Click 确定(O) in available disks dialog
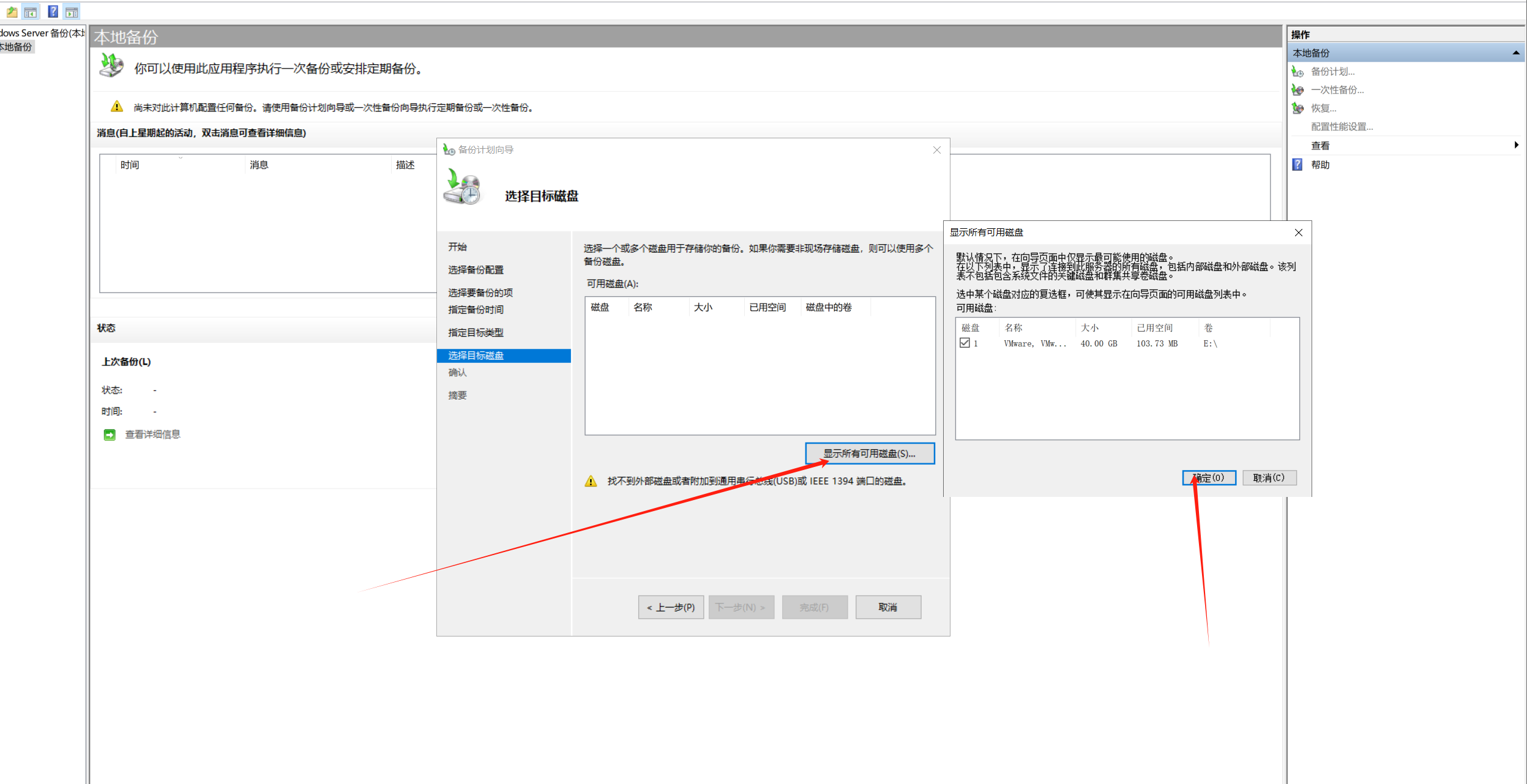 point(1209,477)
